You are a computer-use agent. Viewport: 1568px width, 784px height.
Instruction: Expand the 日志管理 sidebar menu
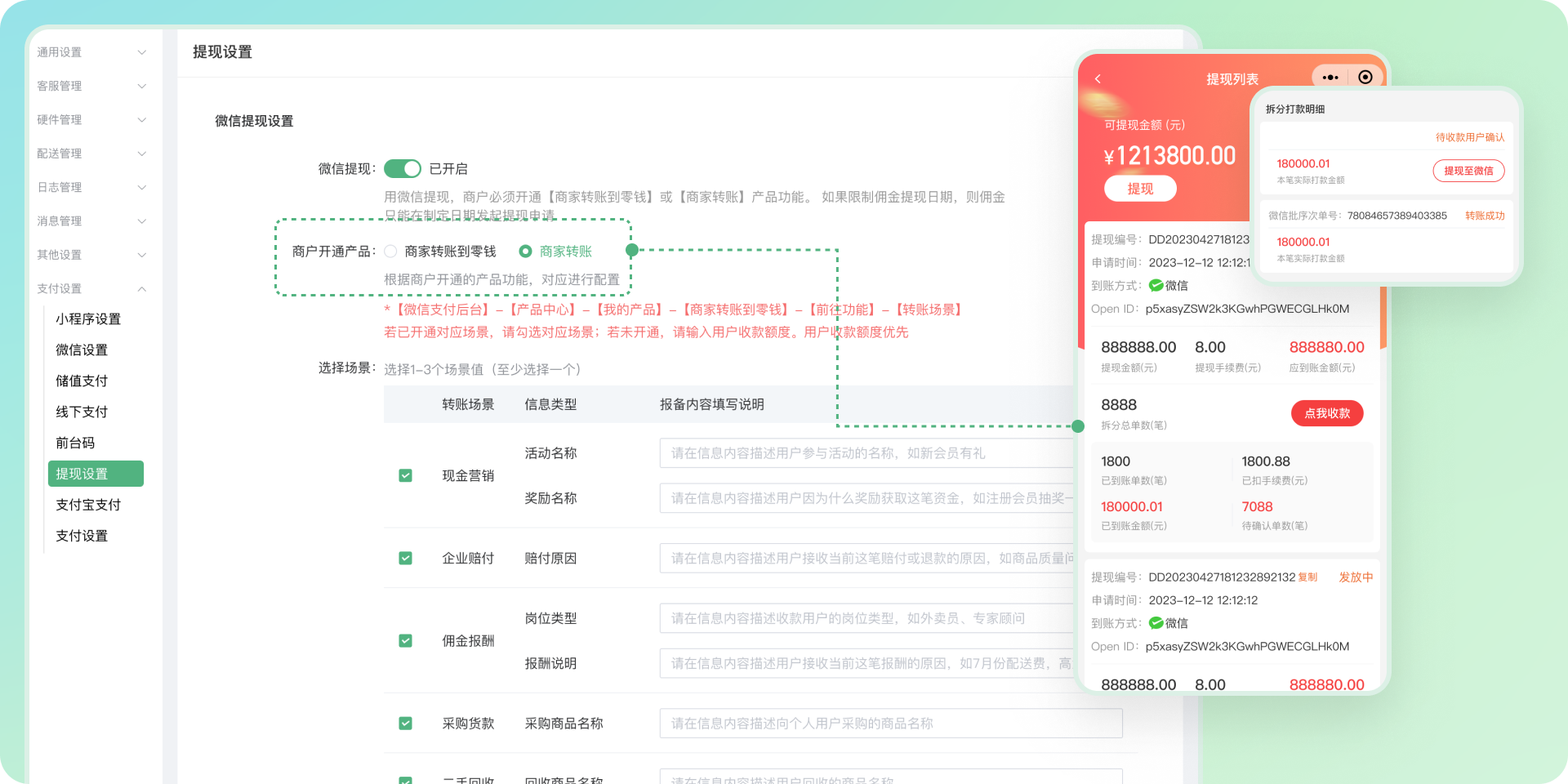click(91, 187)
